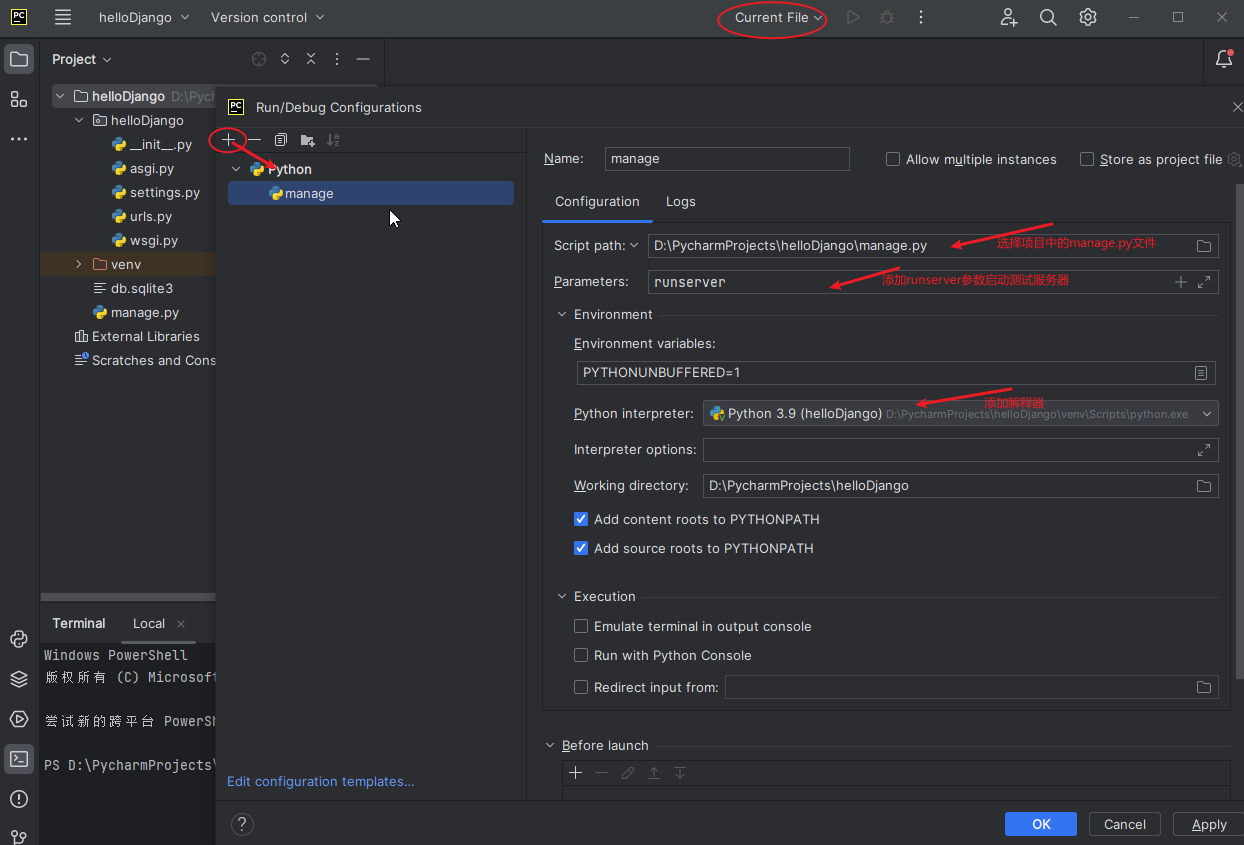Enable Run with Python Console
Viewport: 1244px width, 845px height.
[581, 655]
